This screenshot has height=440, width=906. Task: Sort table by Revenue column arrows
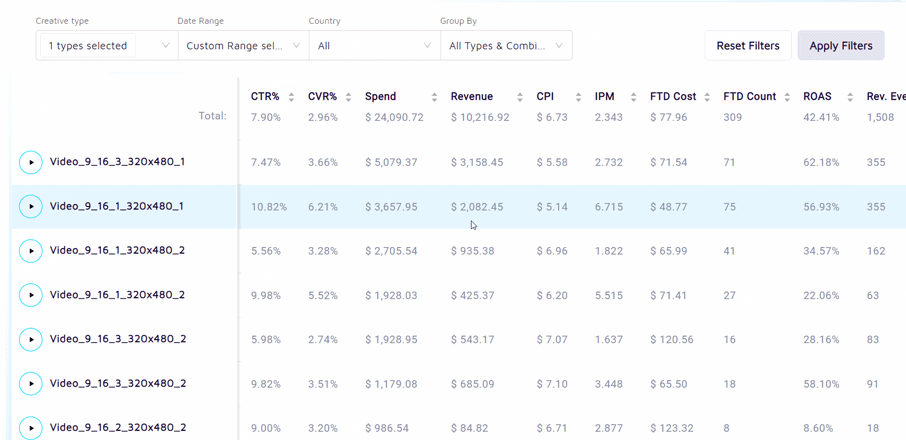[520, 97]
